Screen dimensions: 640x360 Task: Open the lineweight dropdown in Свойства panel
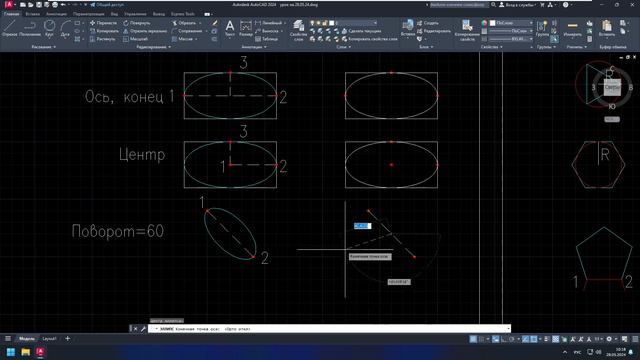511,39
